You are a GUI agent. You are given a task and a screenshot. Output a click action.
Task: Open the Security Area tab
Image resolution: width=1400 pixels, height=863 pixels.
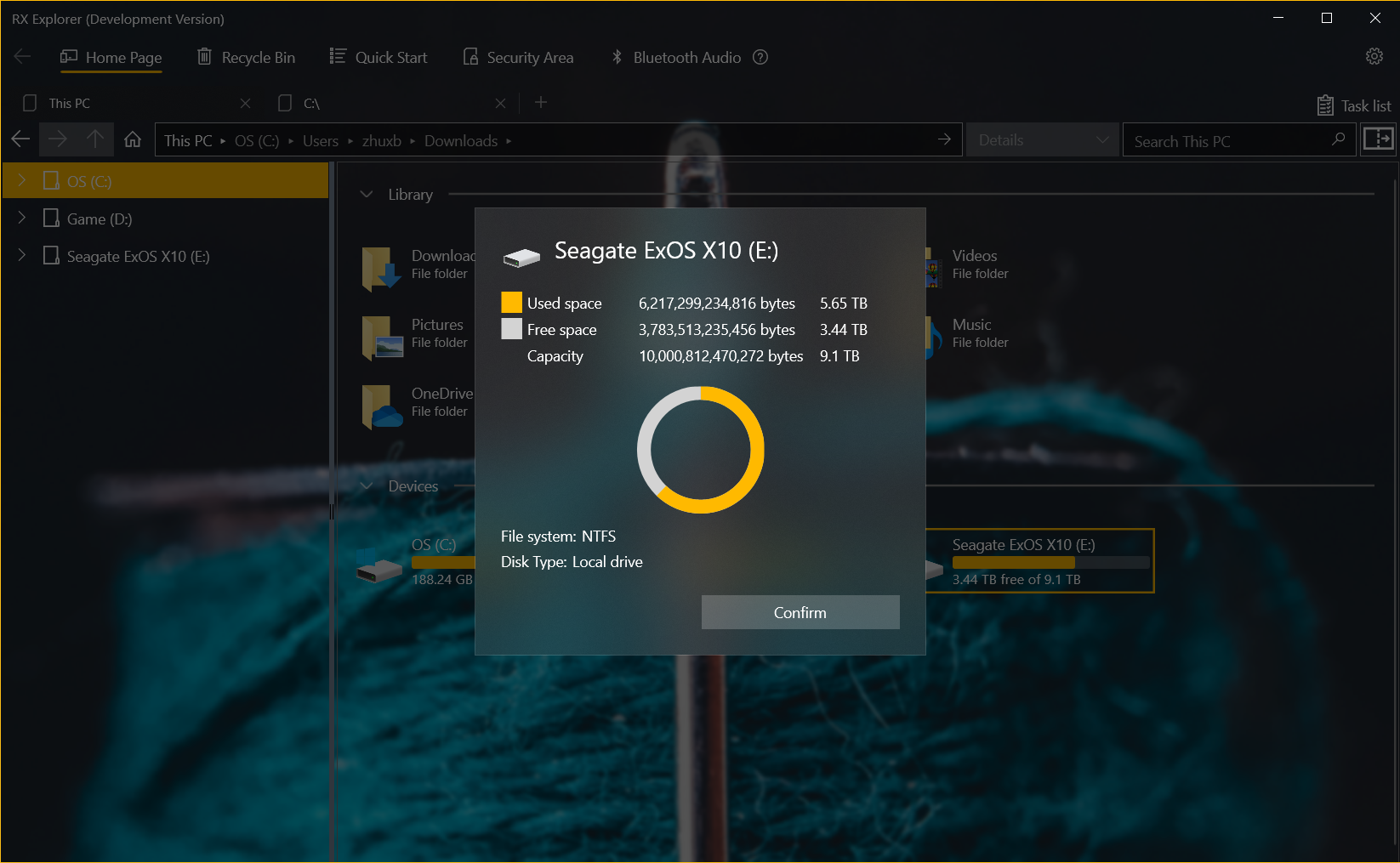point(518,57)
